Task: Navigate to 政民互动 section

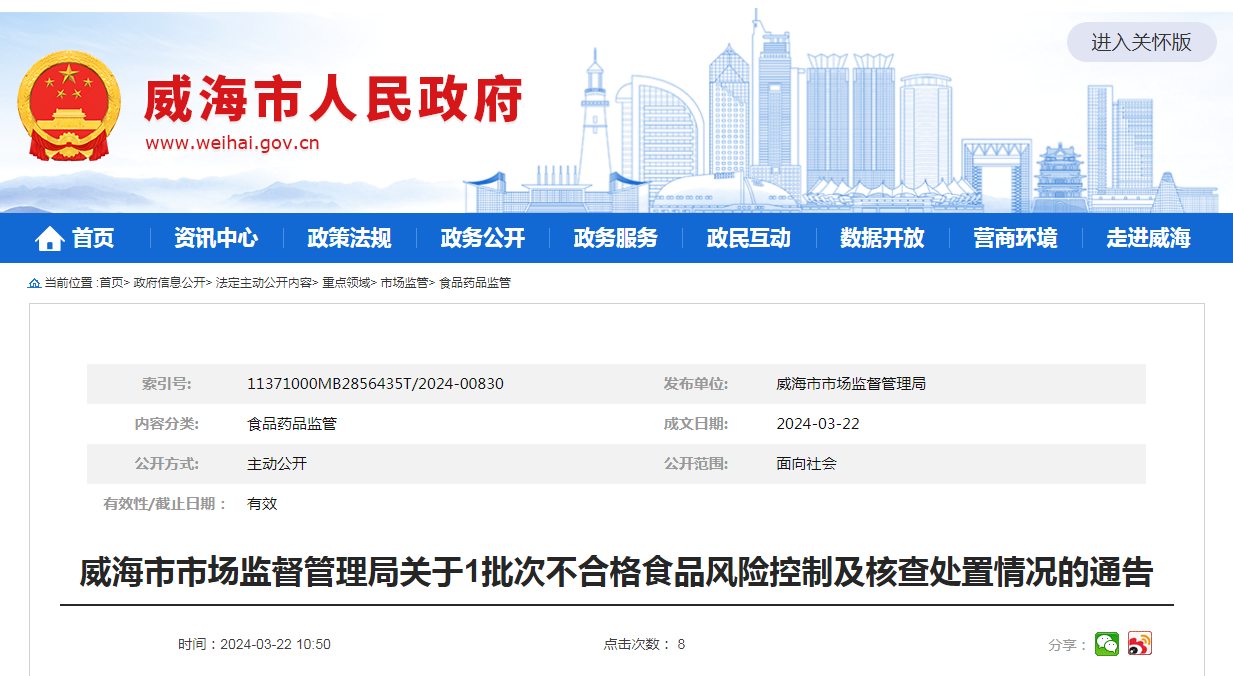Action: pos(748,238)
